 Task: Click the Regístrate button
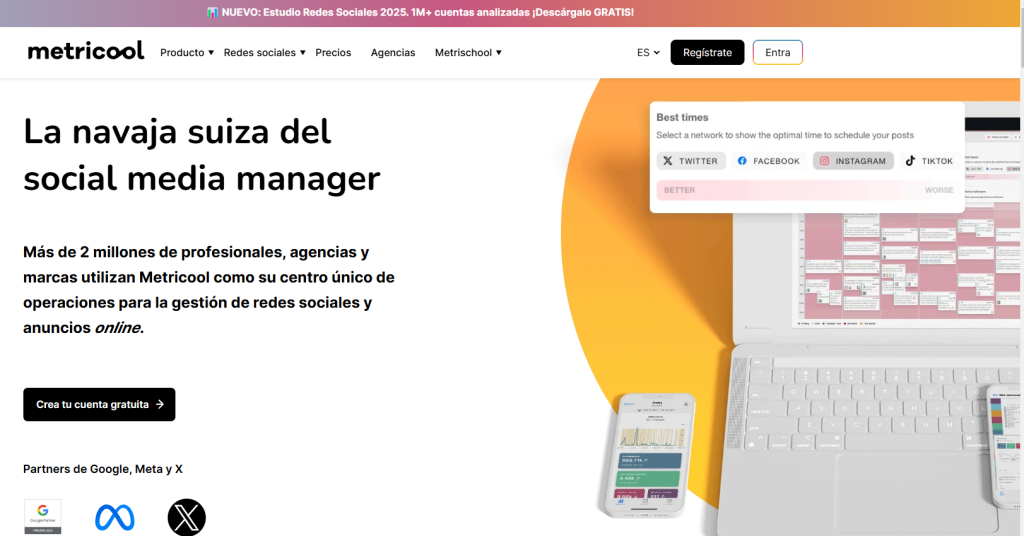(x=707, y=52)
